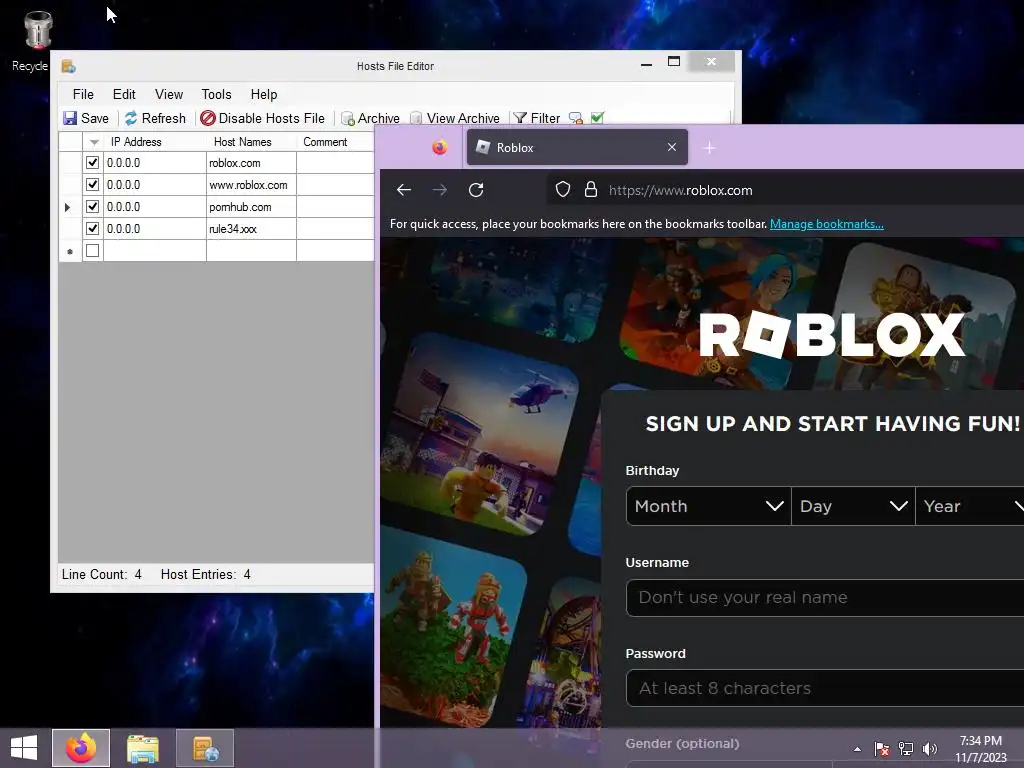Uncheck the www.roblox.com entry checkbox
The image size is (1024, 768).
93,184
